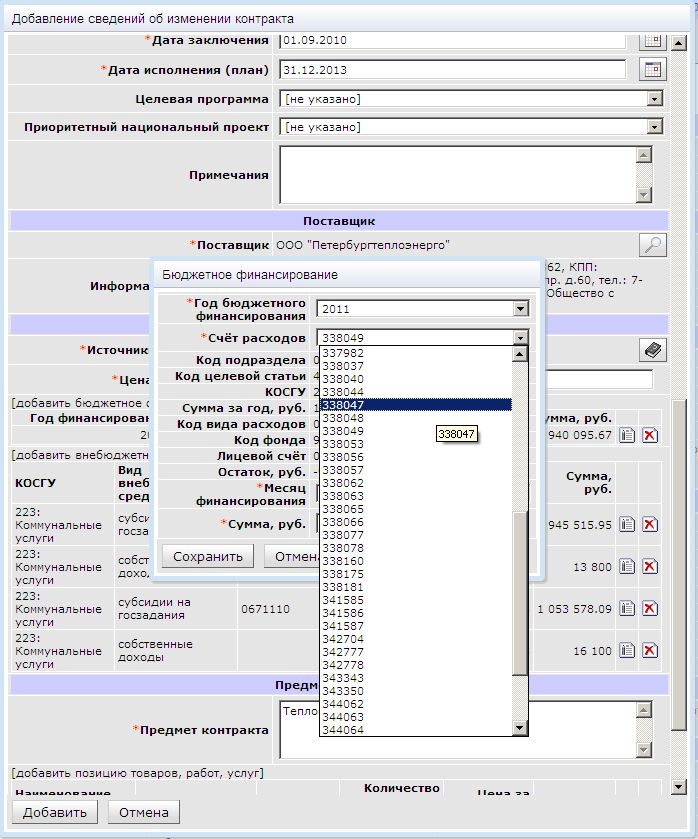Open Год бюджетного финансирования dropdown
698x839 pixels.
(x=520, y=309)
